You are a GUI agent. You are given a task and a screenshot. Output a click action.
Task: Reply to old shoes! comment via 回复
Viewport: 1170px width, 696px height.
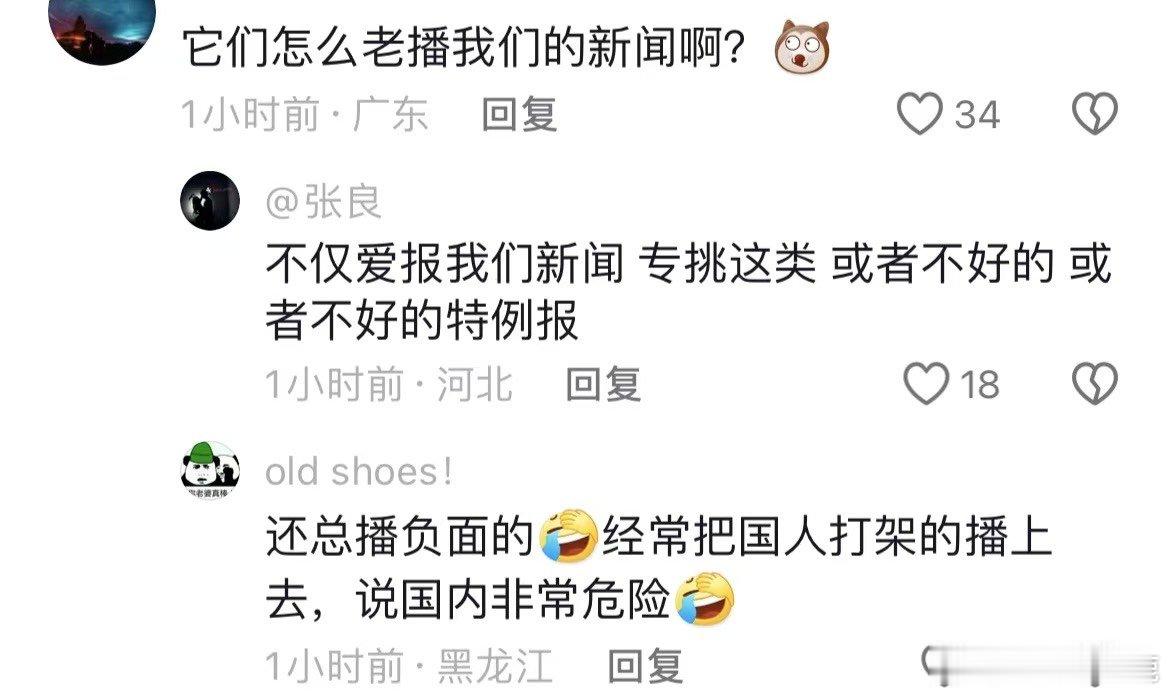pos(645,665)
